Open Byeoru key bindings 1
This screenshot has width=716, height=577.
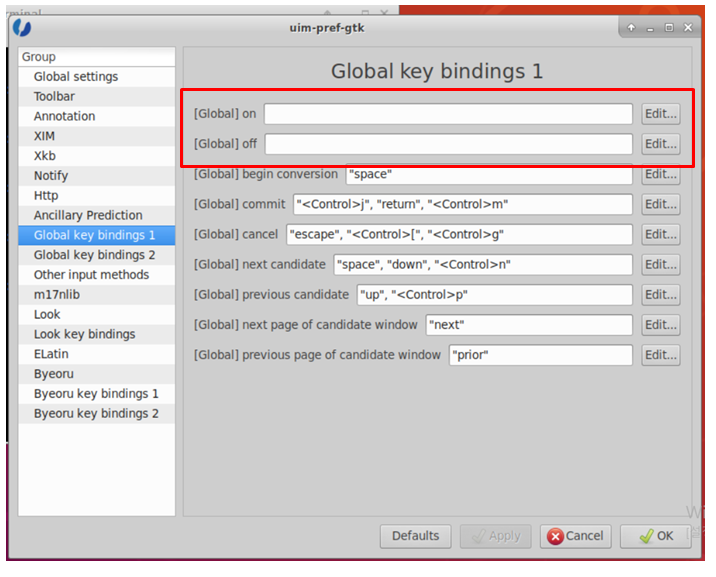point(96,393)
